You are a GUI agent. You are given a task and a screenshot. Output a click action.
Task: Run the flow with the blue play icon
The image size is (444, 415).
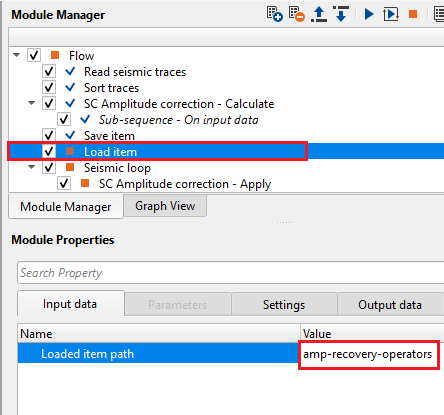tap(369, 14)
